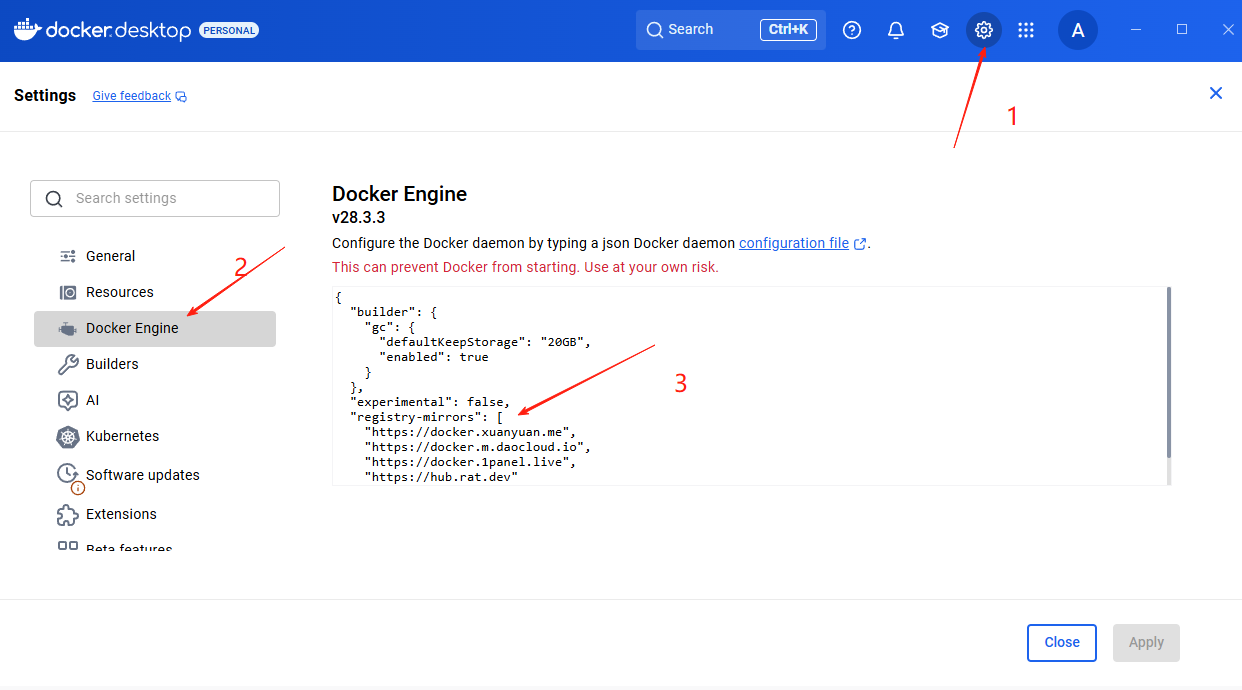Open the Learning Center graduation cap icon
Viewport: 1242px width, 690px height.
pos(939,30)
